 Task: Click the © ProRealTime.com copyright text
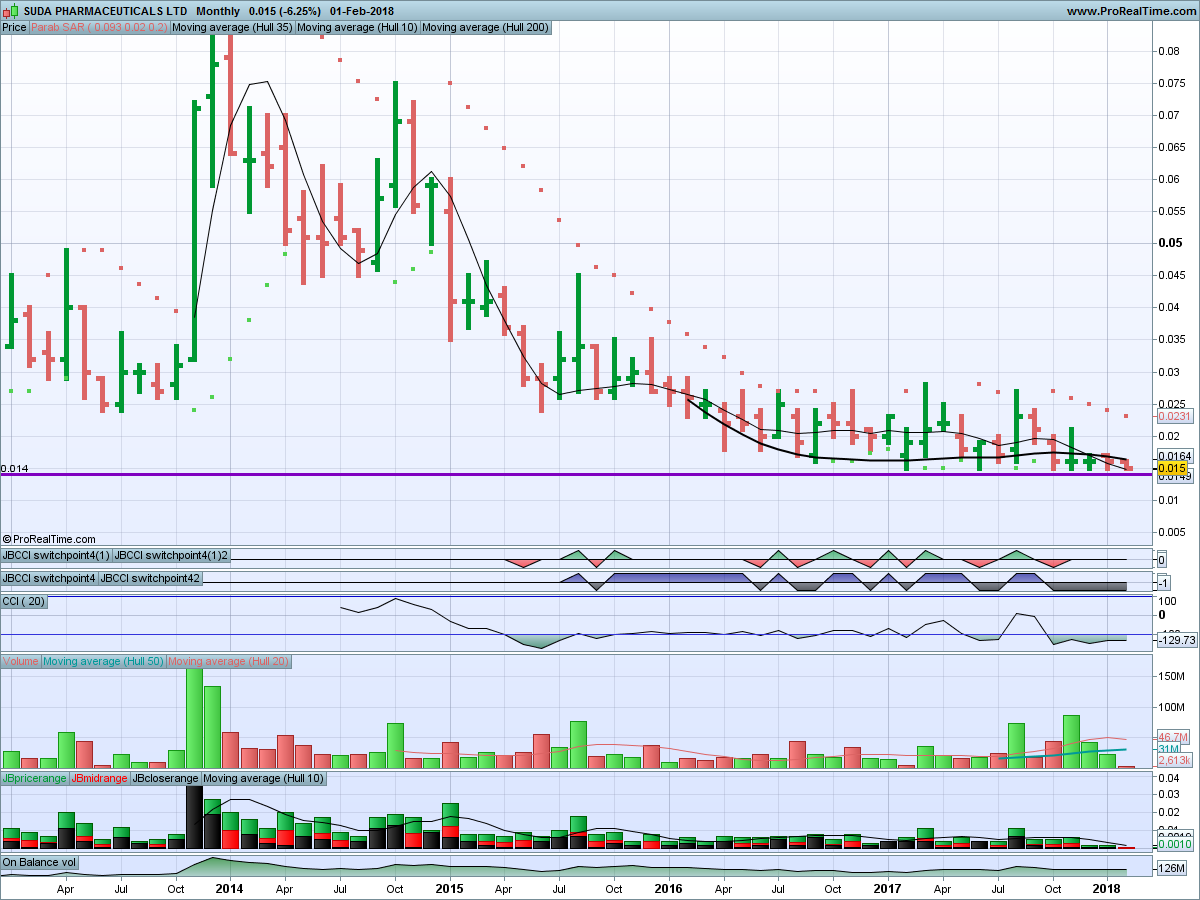click(49, 539)
